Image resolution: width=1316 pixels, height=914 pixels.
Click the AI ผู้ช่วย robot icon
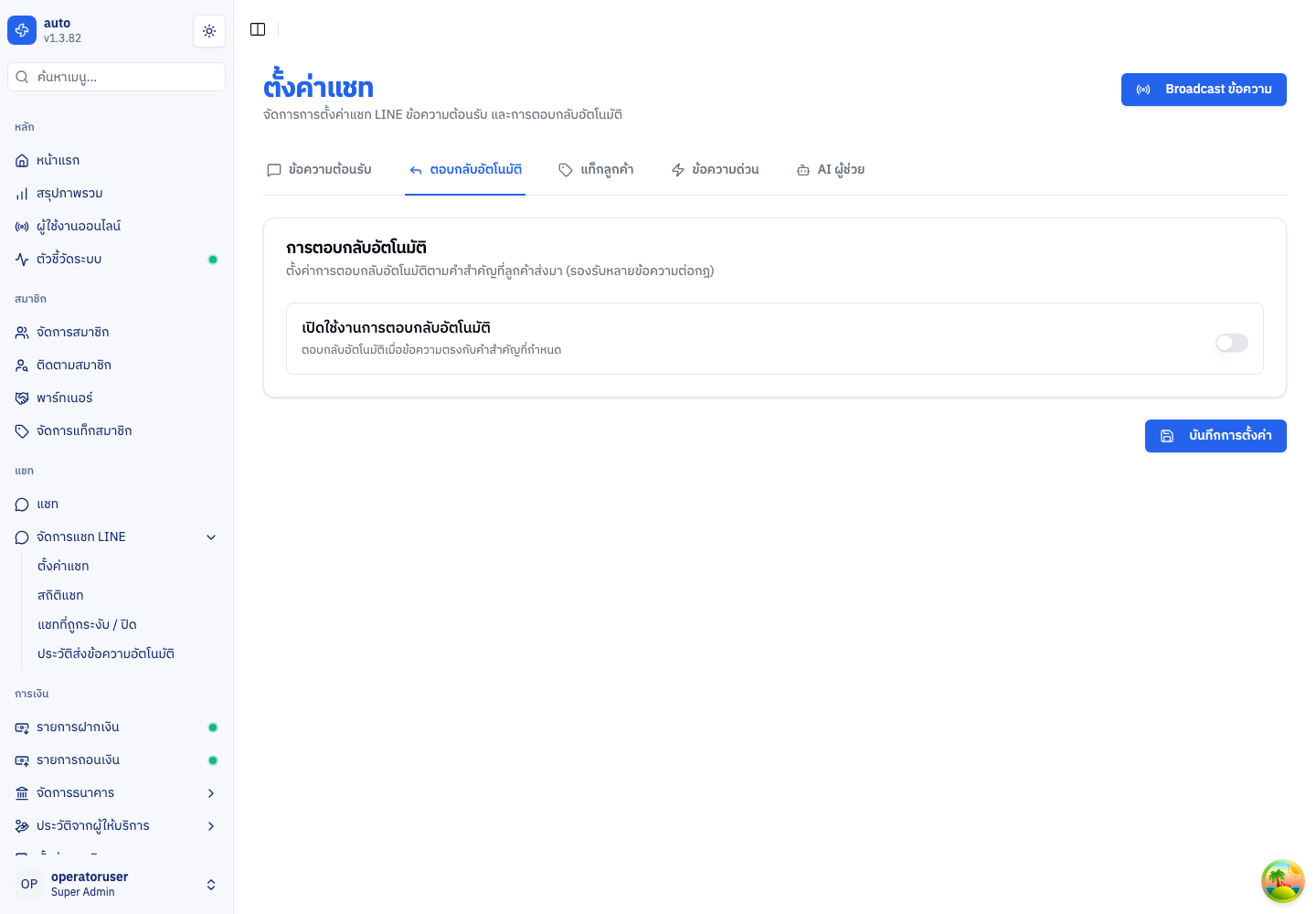(803, 170)
